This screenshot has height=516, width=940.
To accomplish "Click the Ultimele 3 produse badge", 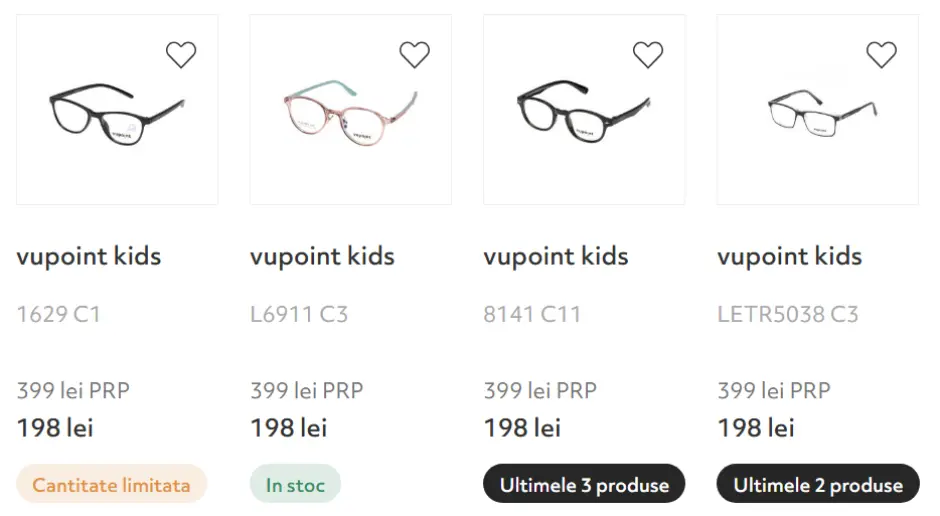I will (x=584, y=485).
